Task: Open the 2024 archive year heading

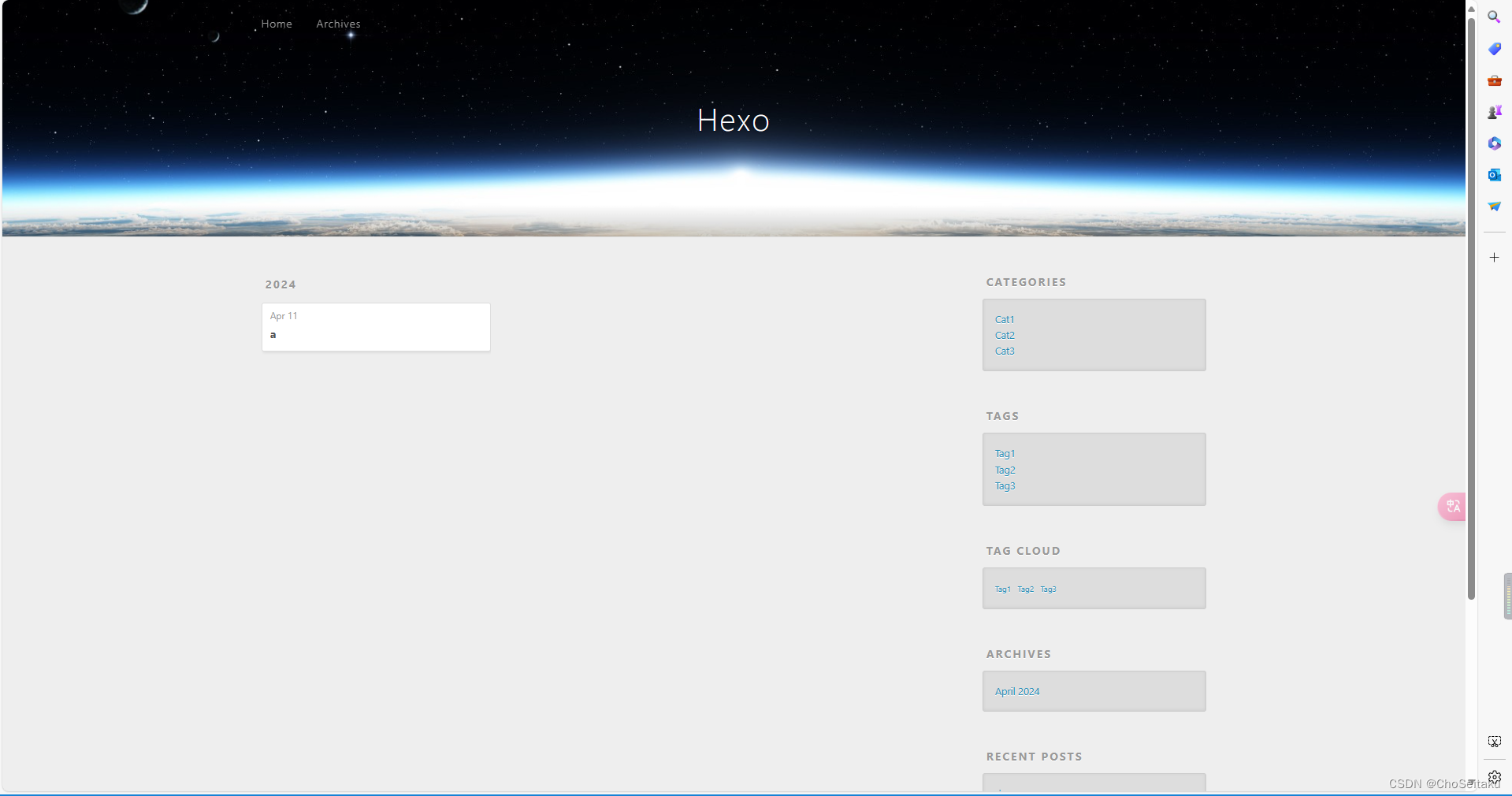Action: (280, 285)
